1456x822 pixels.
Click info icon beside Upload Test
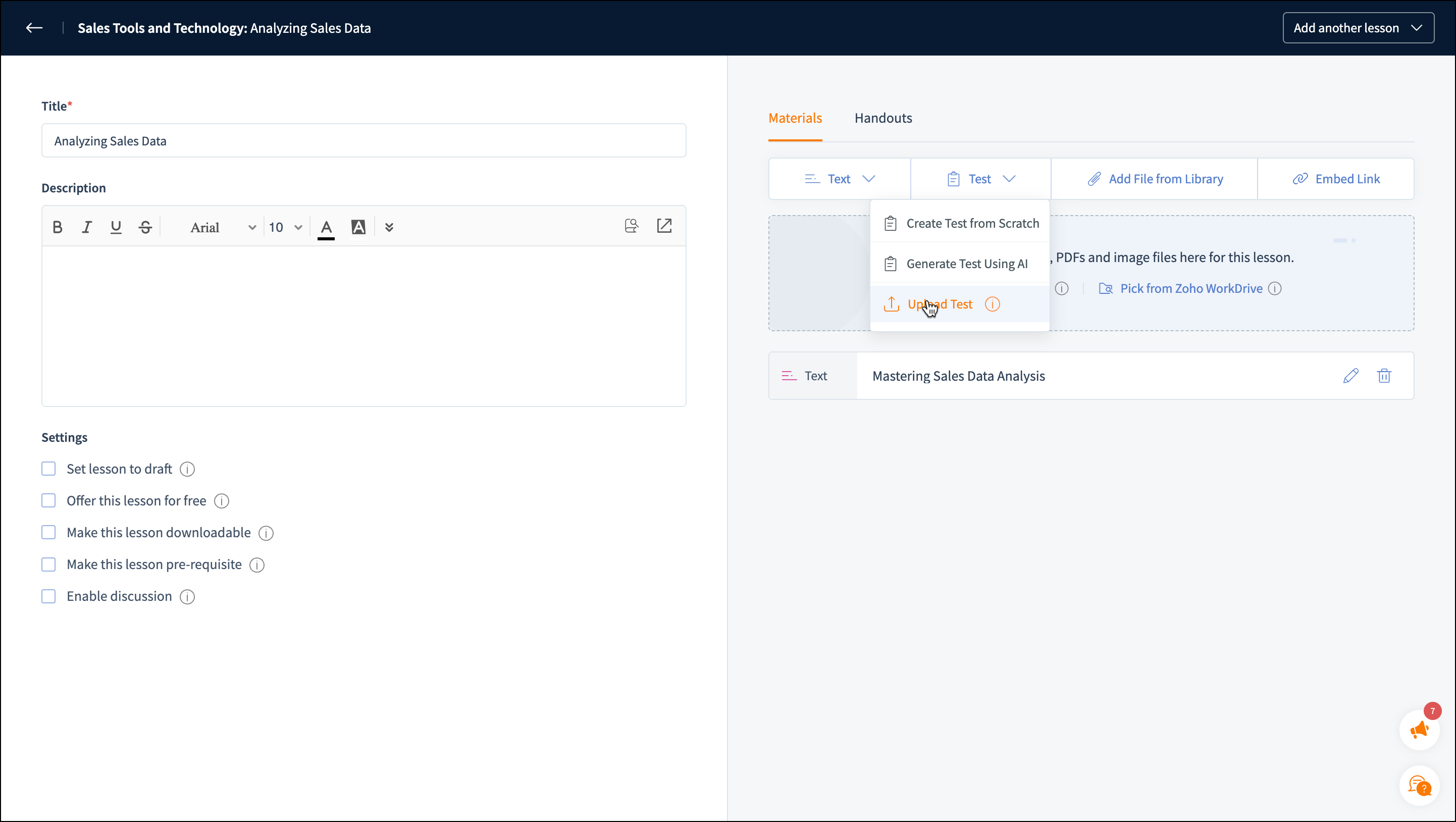(992, 304)
